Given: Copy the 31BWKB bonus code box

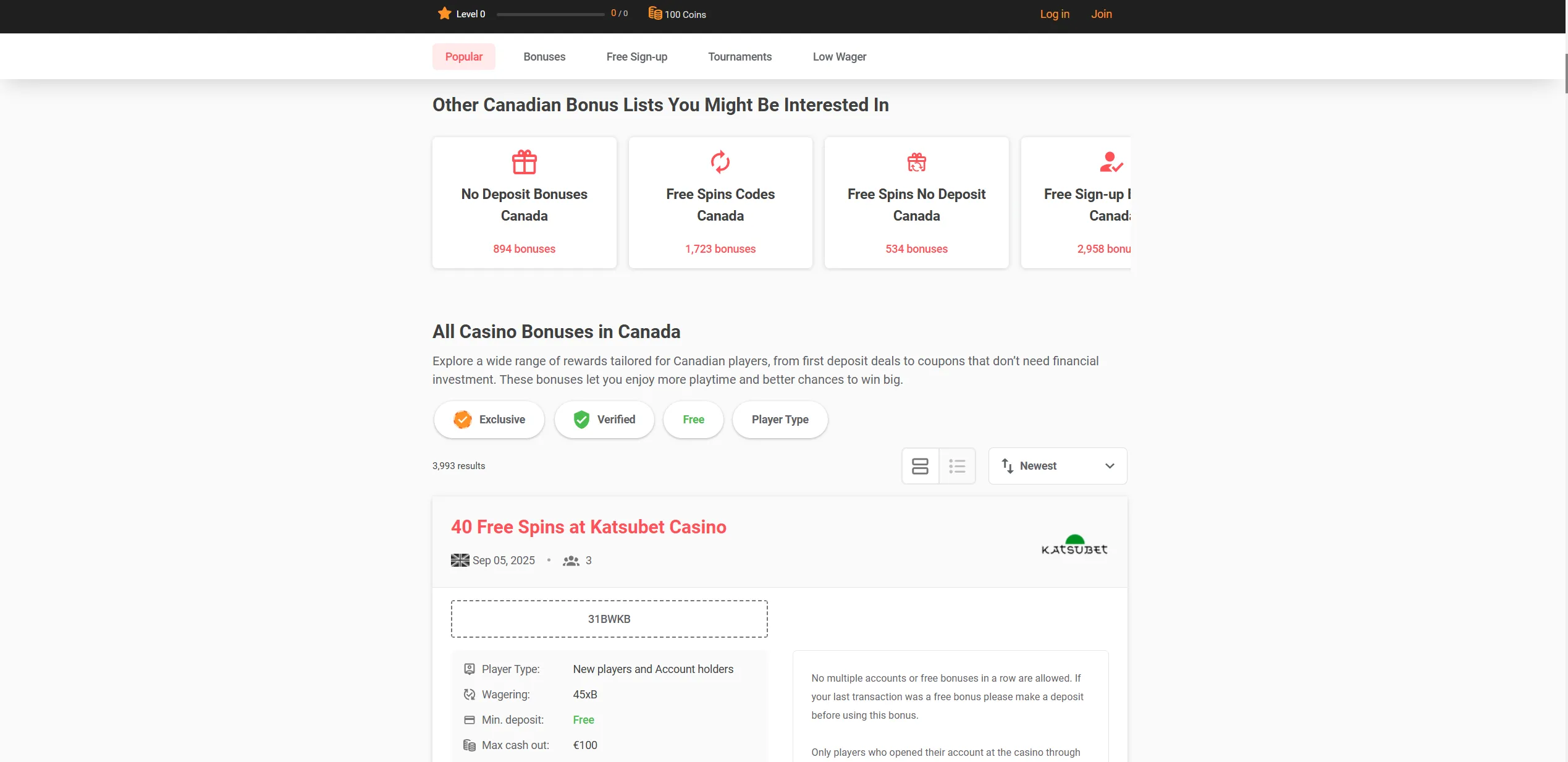Looking at the screenshot, I should click(609, 619).
